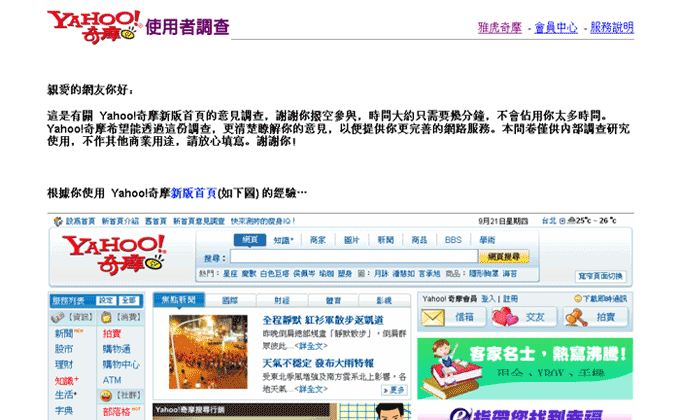This screenshot has height=420, width=680.
Task: Click the auction gavel icon for 拍賣
Action: click(576, 317)
